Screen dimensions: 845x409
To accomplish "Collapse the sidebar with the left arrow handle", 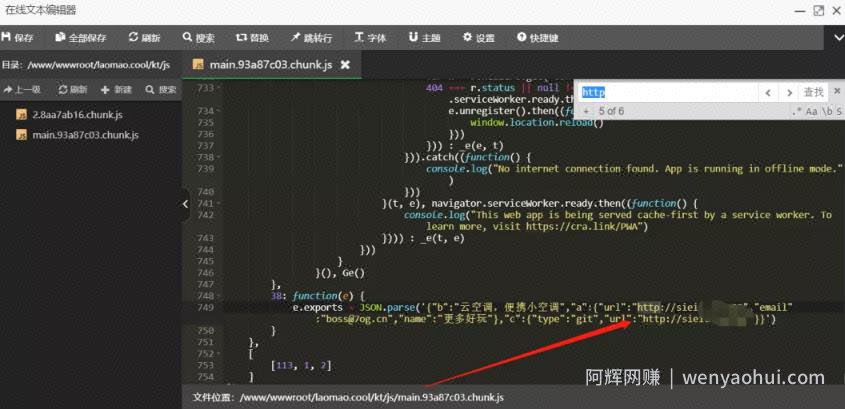I will (185, 204).
